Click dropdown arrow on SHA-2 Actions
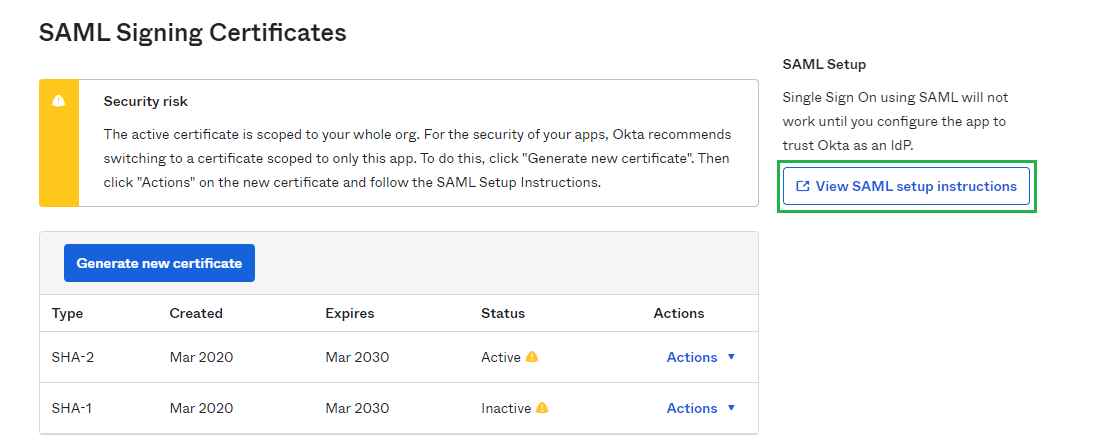Viewport: 1109px width, 447px height. 731,357
